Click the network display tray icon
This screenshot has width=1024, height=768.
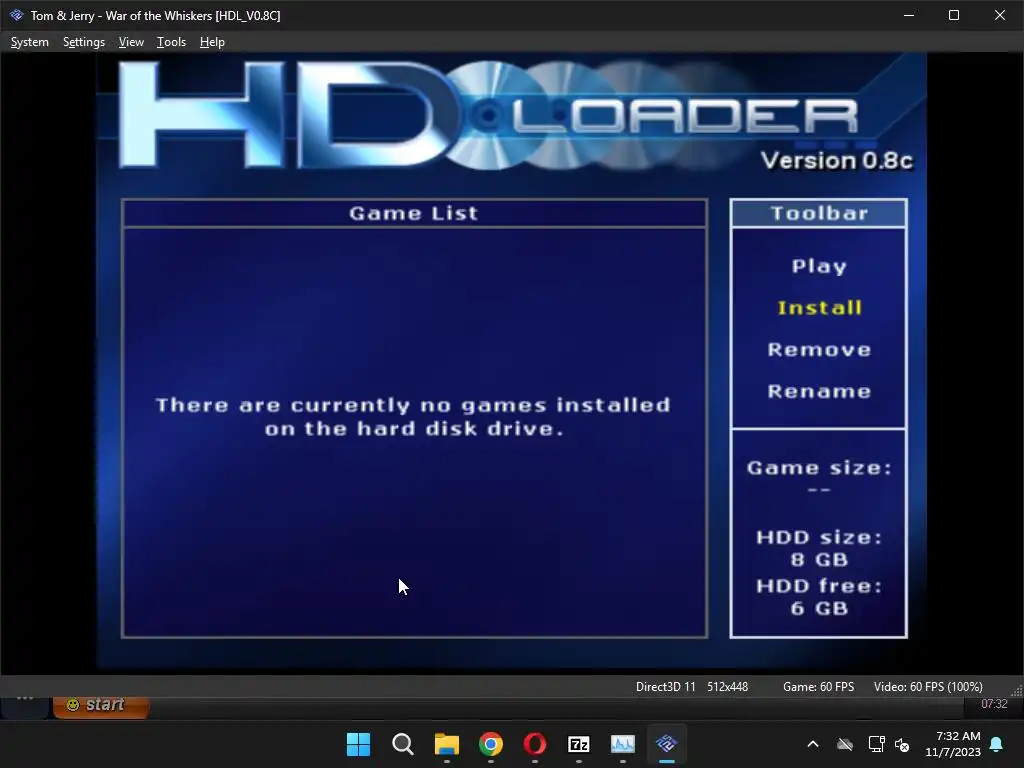876,744
